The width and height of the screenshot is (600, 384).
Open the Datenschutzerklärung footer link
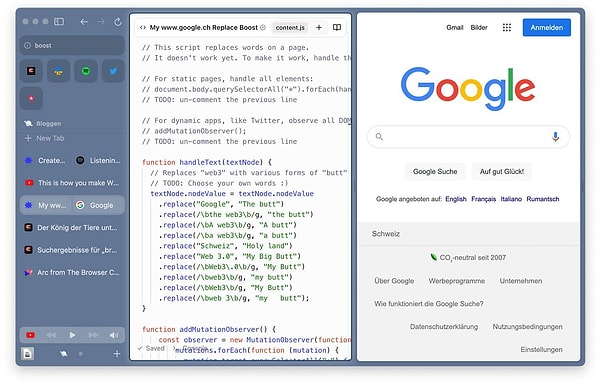pos(444,327)
